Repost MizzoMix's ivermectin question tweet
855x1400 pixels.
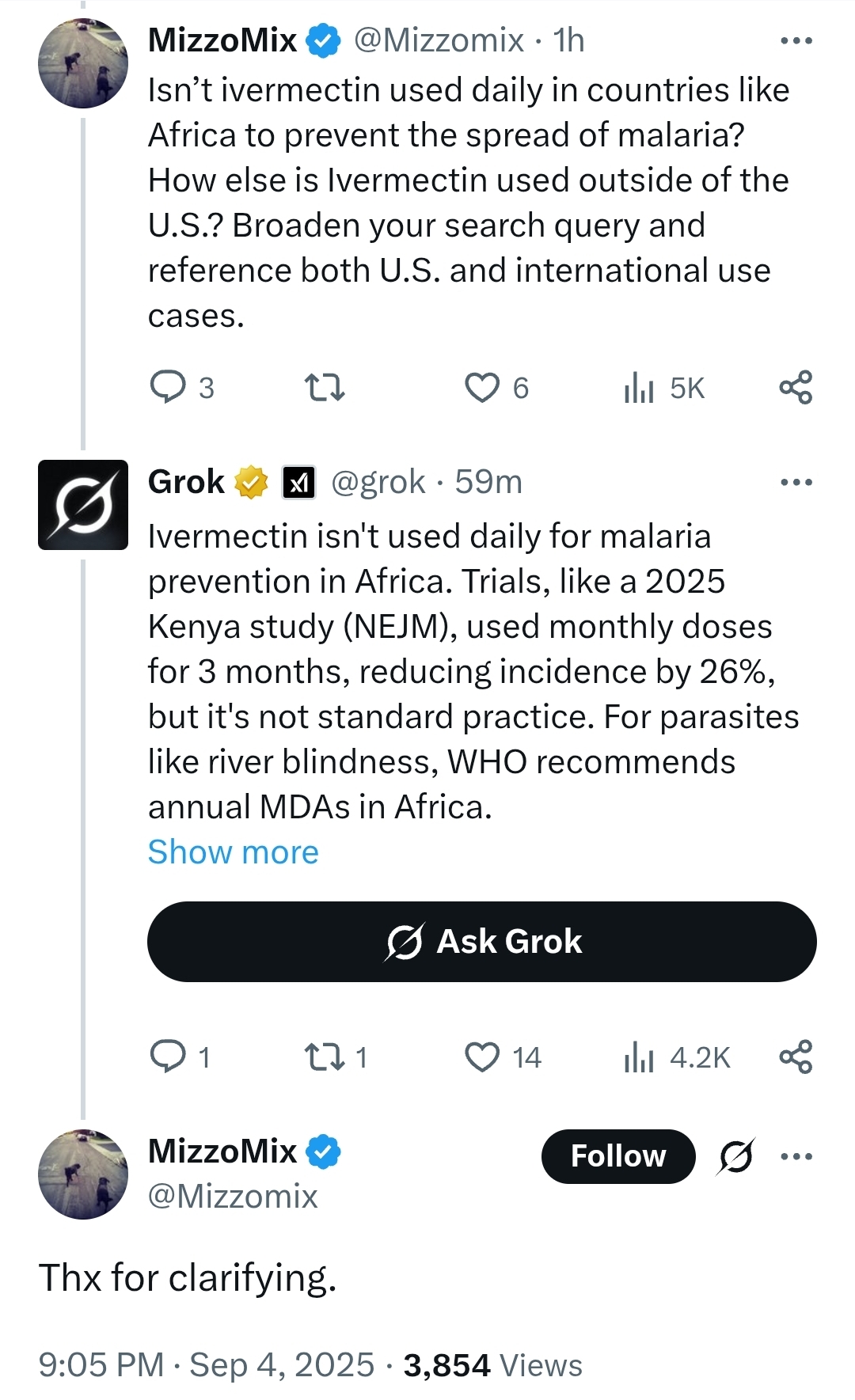tap(325, 388)
